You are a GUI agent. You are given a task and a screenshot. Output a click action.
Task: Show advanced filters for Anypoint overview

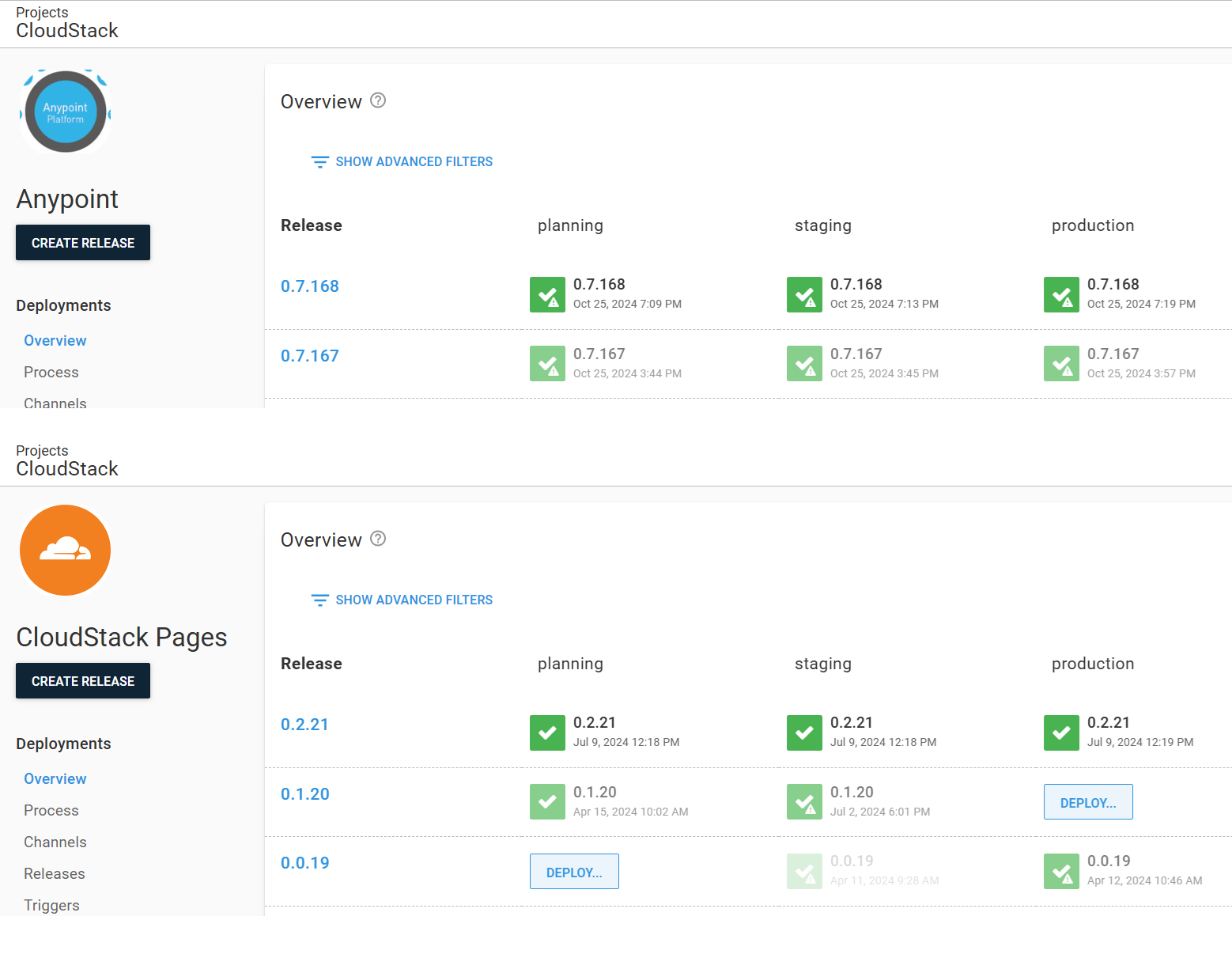tap(402, 161)
